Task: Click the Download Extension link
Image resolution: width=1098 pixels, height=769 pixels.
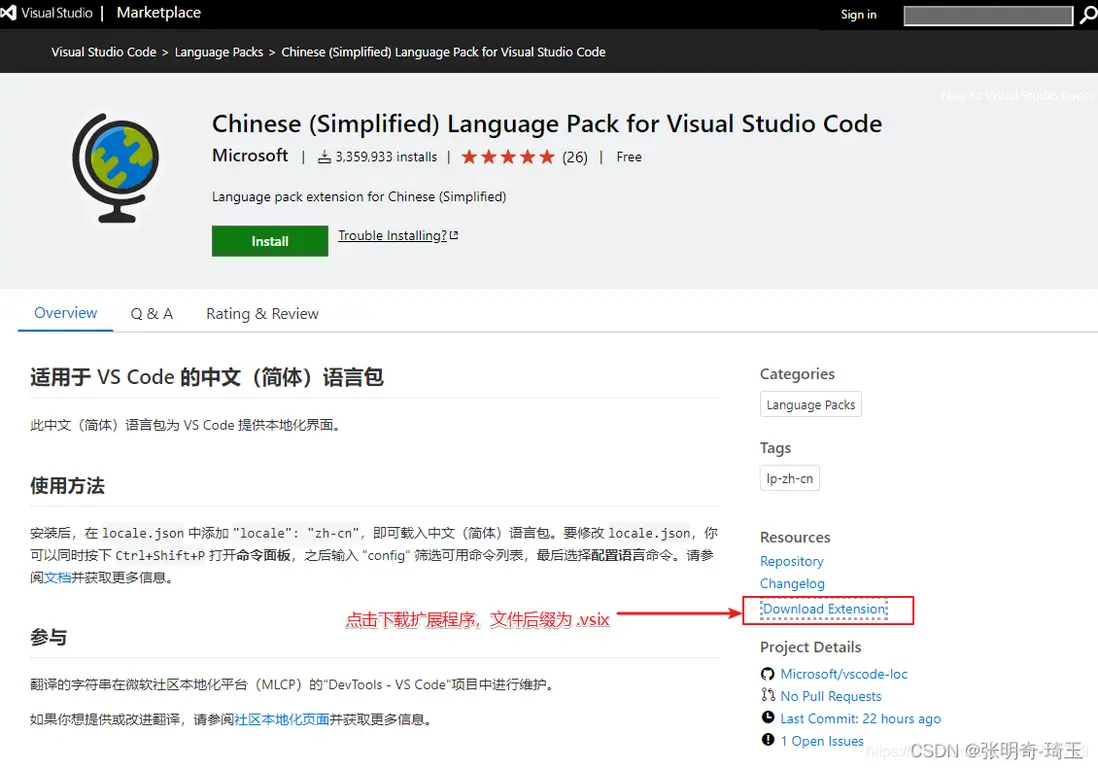Action: point(825,609)
